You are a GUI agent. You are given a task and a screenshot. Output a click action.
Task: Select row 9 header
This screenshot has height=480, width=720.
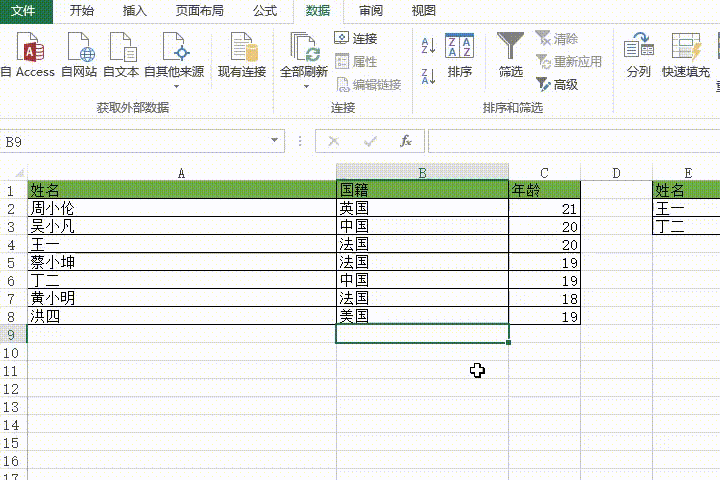(x=13, y=334)
